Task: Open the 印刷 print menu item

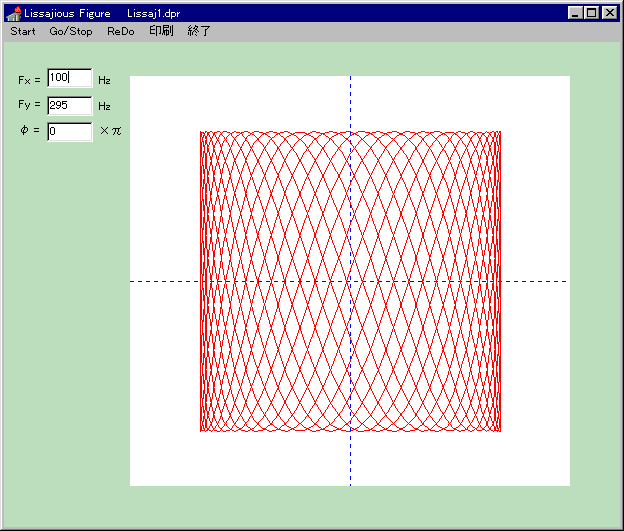Action: 161,31
